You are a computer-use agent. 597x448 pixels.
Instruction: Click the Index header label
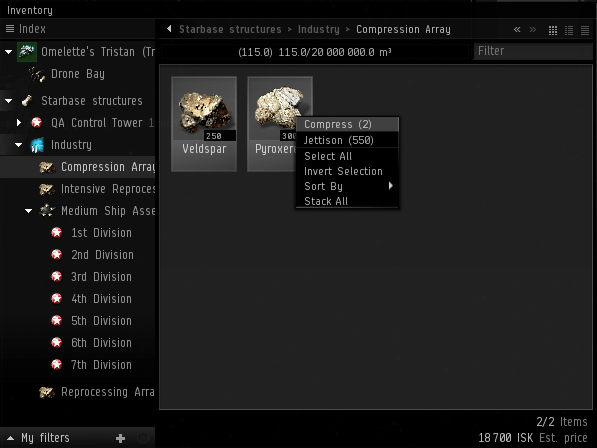[32, 29]
